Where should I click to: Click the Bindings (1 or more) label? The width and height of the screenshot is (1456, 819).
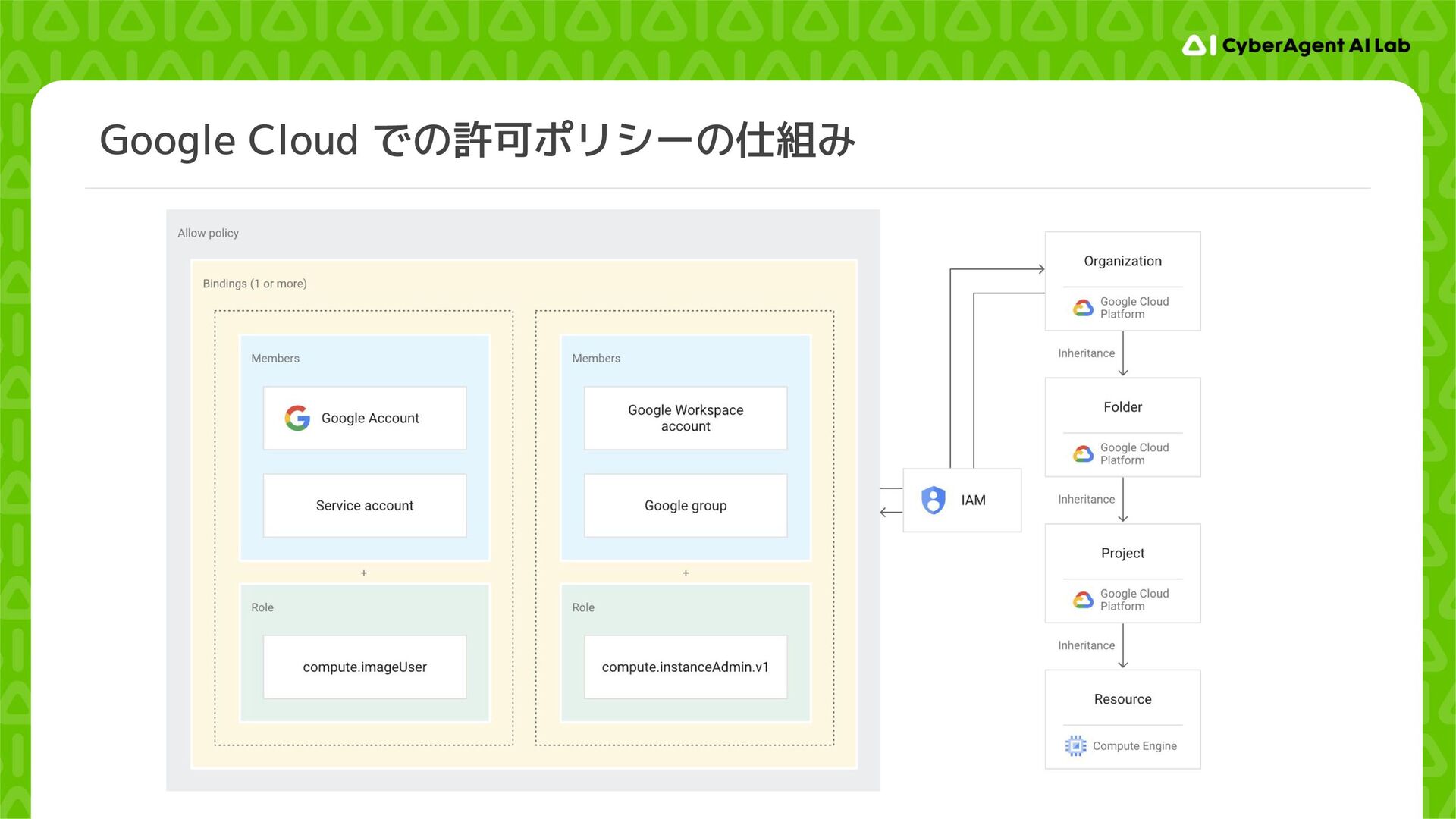[255, 284]
